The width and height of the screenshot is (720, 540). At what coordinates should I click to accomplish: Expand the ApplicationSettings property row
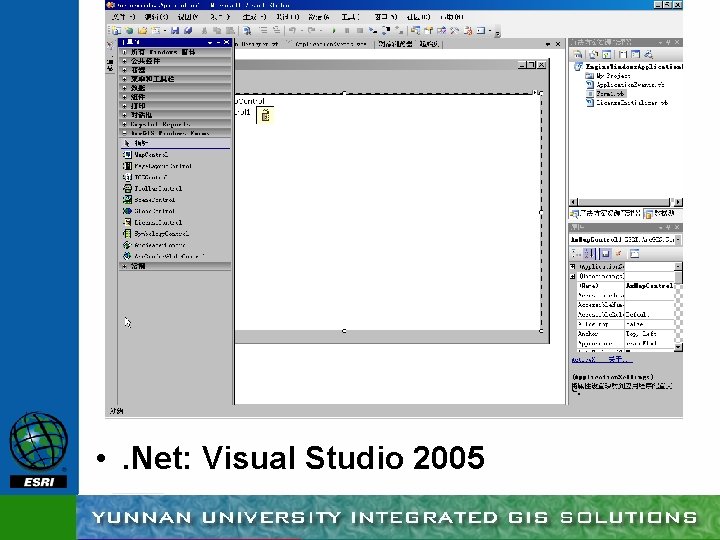click(573, 266)
